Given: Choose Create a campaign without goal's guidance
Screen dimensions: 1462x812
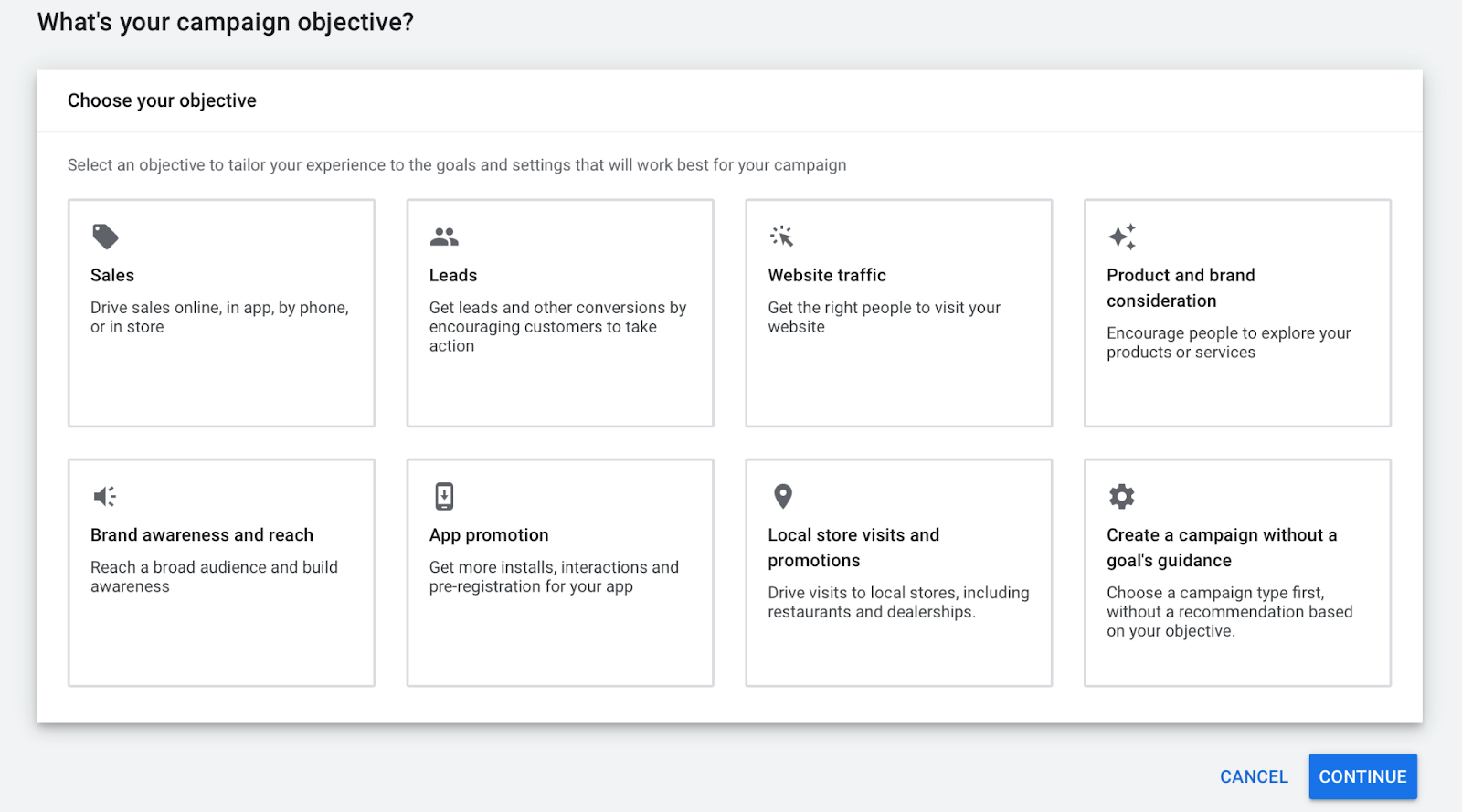Looking at the screenshot, I should 1222,547.
